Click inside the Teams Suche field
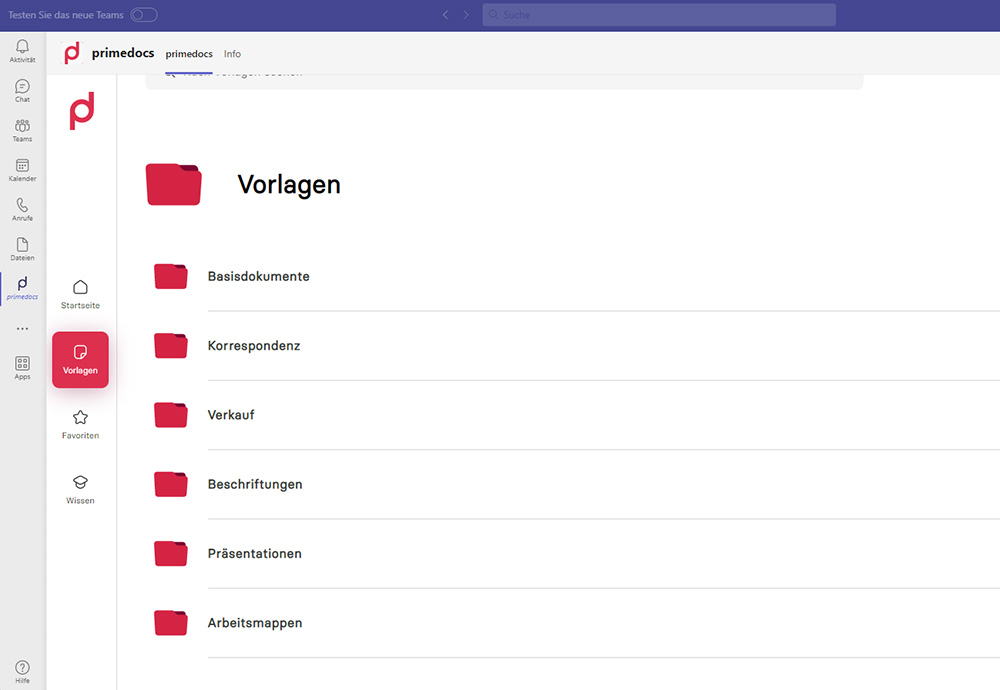Viewport: 1000px width, 690px height. (x=660, y=14)
